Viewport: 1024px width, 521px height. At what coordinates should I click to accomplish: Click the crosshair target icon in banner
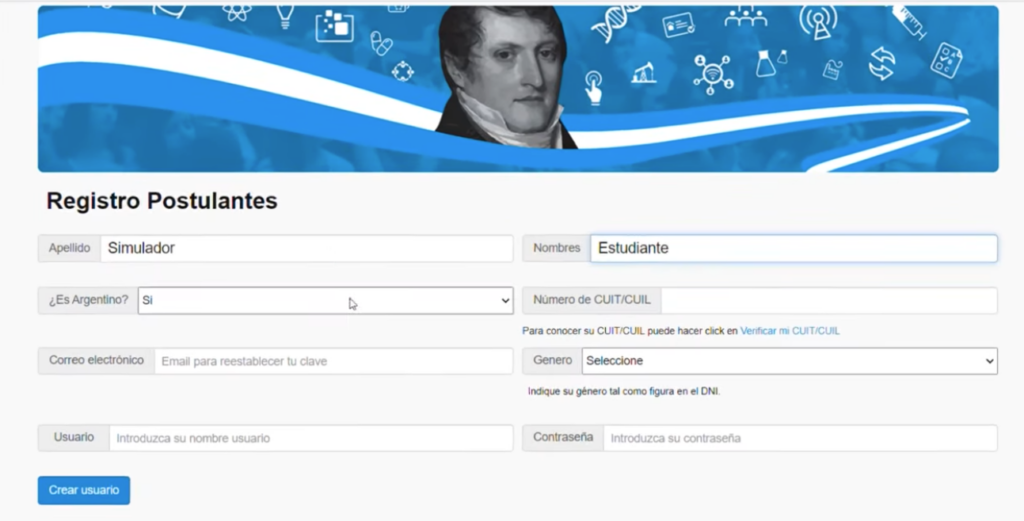(402, 71)
